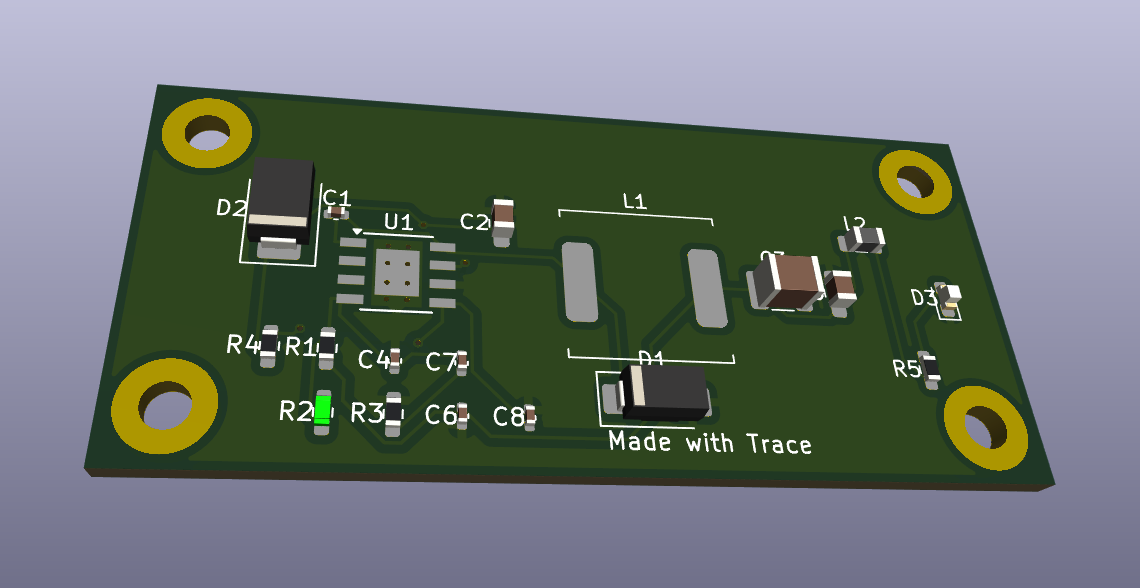Click the R5 resistor on the right
1140x588 pixels.
pyautogui.click(x=930, y=370)
